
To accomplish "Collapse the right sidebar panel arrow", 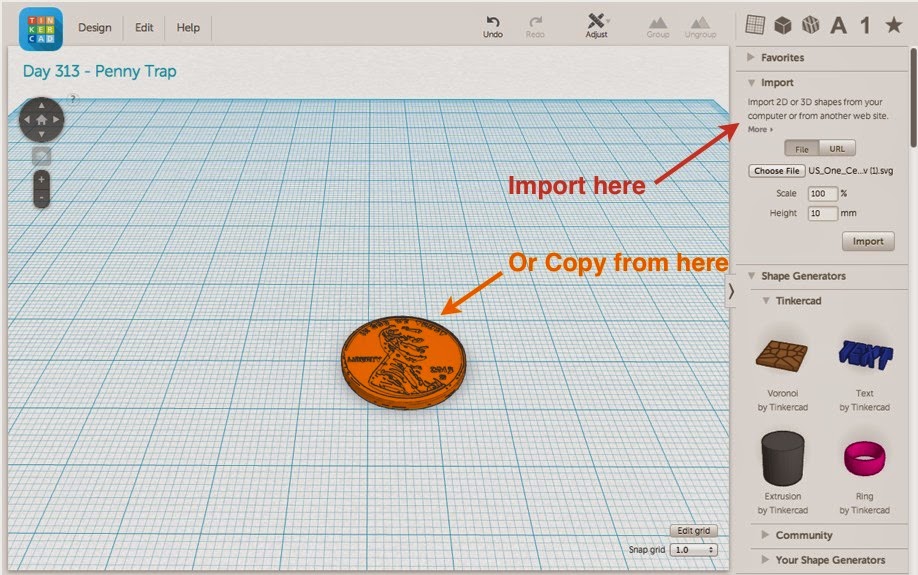I will [731, 292].
